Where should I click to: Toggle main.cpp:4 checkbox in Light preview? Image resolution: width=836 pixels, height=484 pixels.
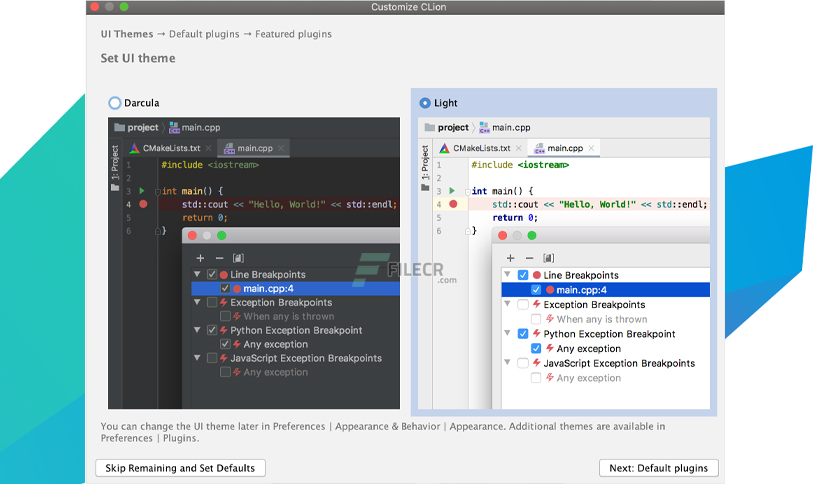pos(536,290)
